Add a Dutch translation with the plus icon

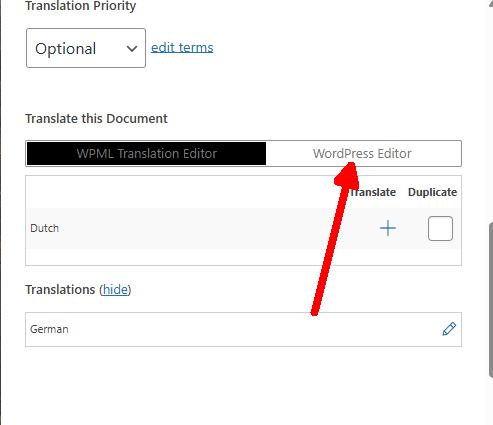point(388,228)
